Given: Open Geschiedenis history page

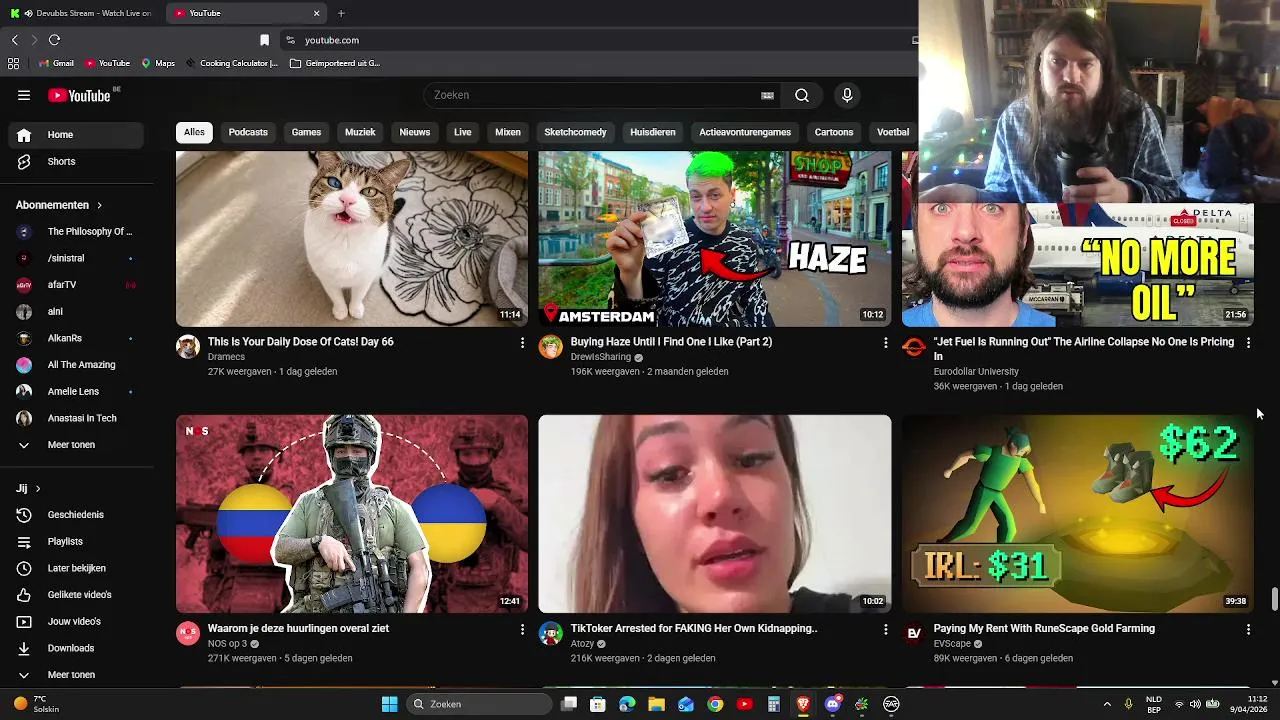Looking at the screenshot, I should click(x=76, y=515).
